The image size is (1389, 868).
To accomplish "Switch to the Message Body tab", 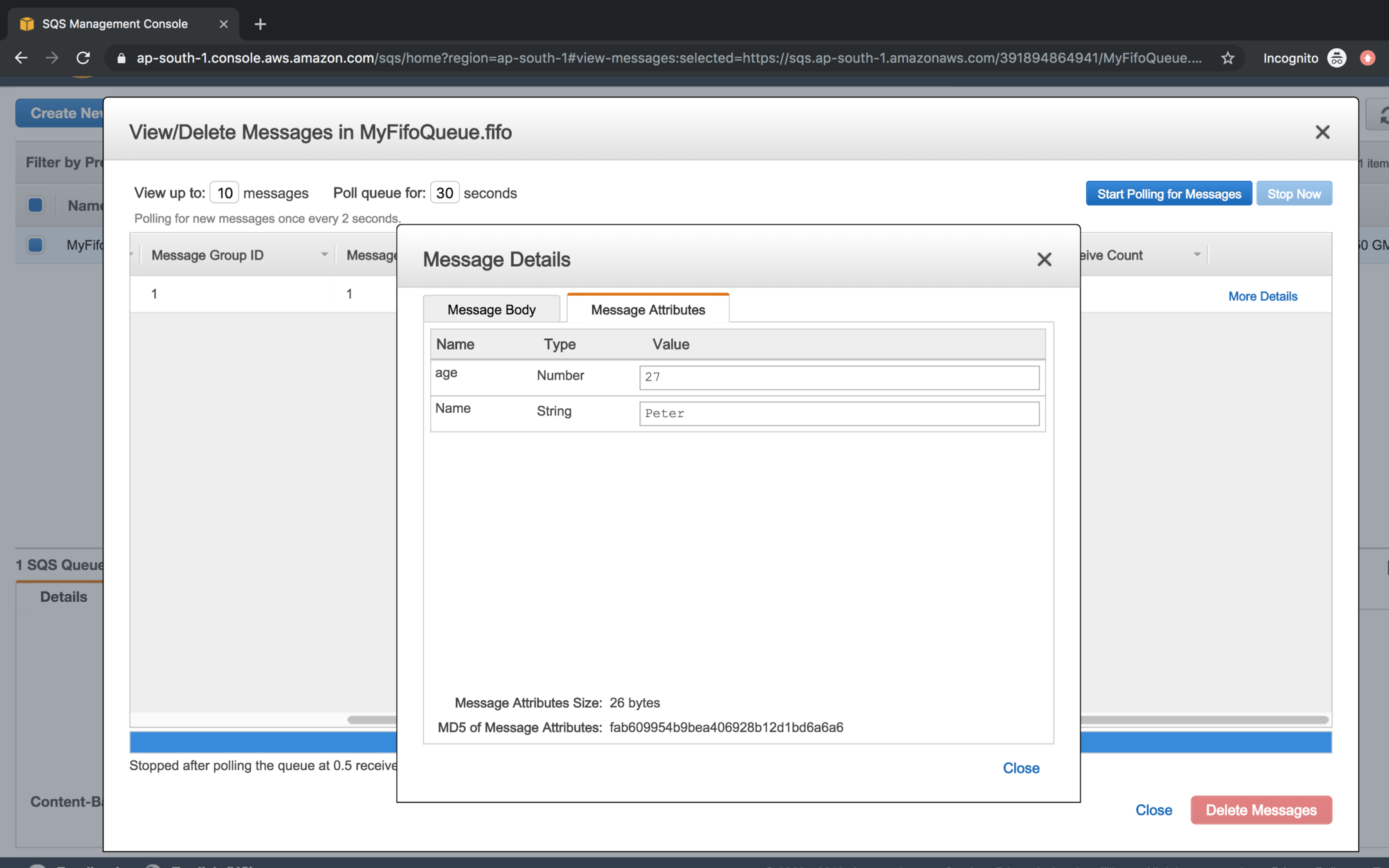I will [491, 310].
